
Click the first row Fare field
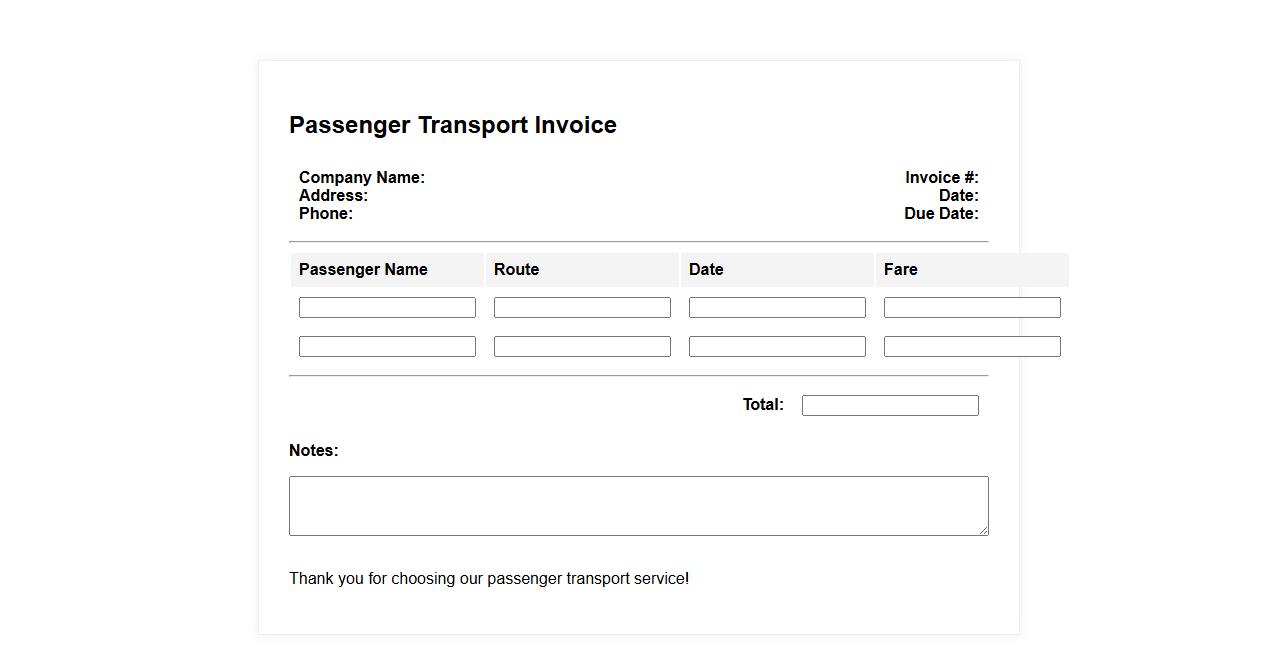click(x=972, y=308)
